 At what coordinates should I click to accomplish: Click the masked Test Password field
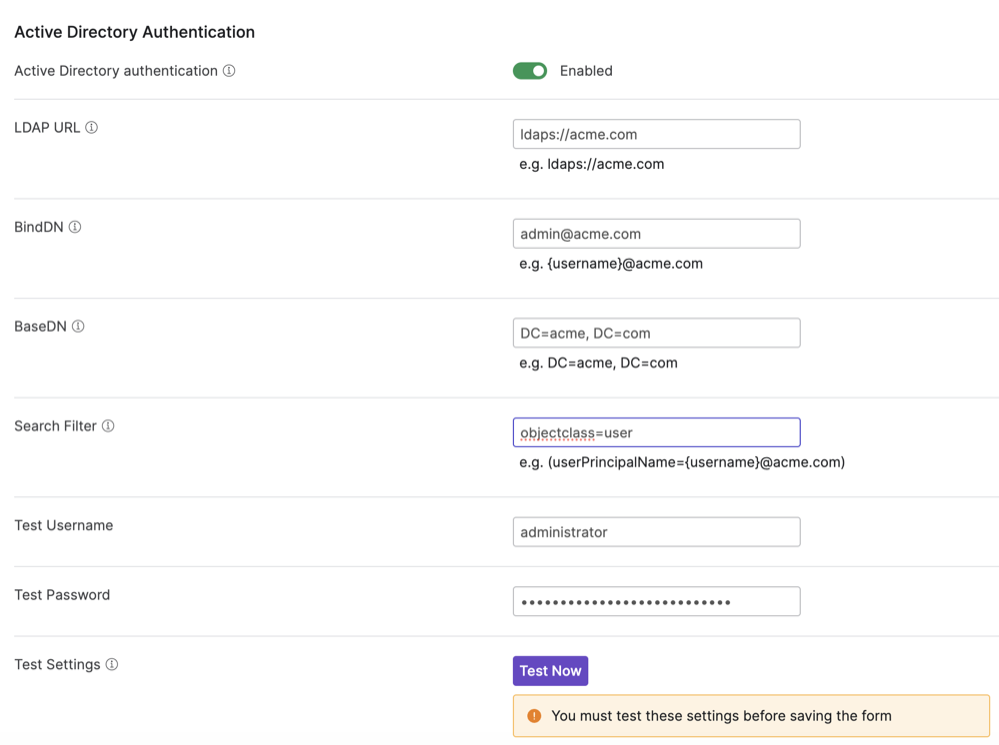[656, 601]
